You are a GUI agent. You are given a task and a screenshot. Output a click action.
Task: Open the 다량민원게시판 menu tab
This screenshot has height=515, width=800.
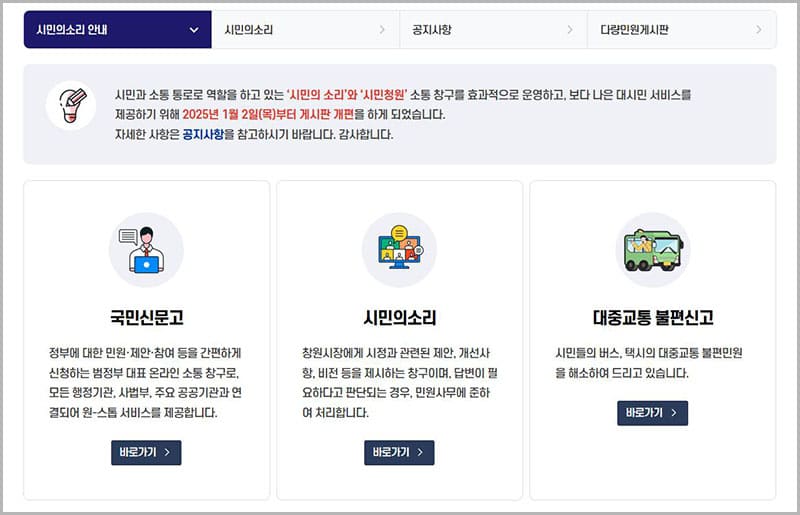[682, 30]
